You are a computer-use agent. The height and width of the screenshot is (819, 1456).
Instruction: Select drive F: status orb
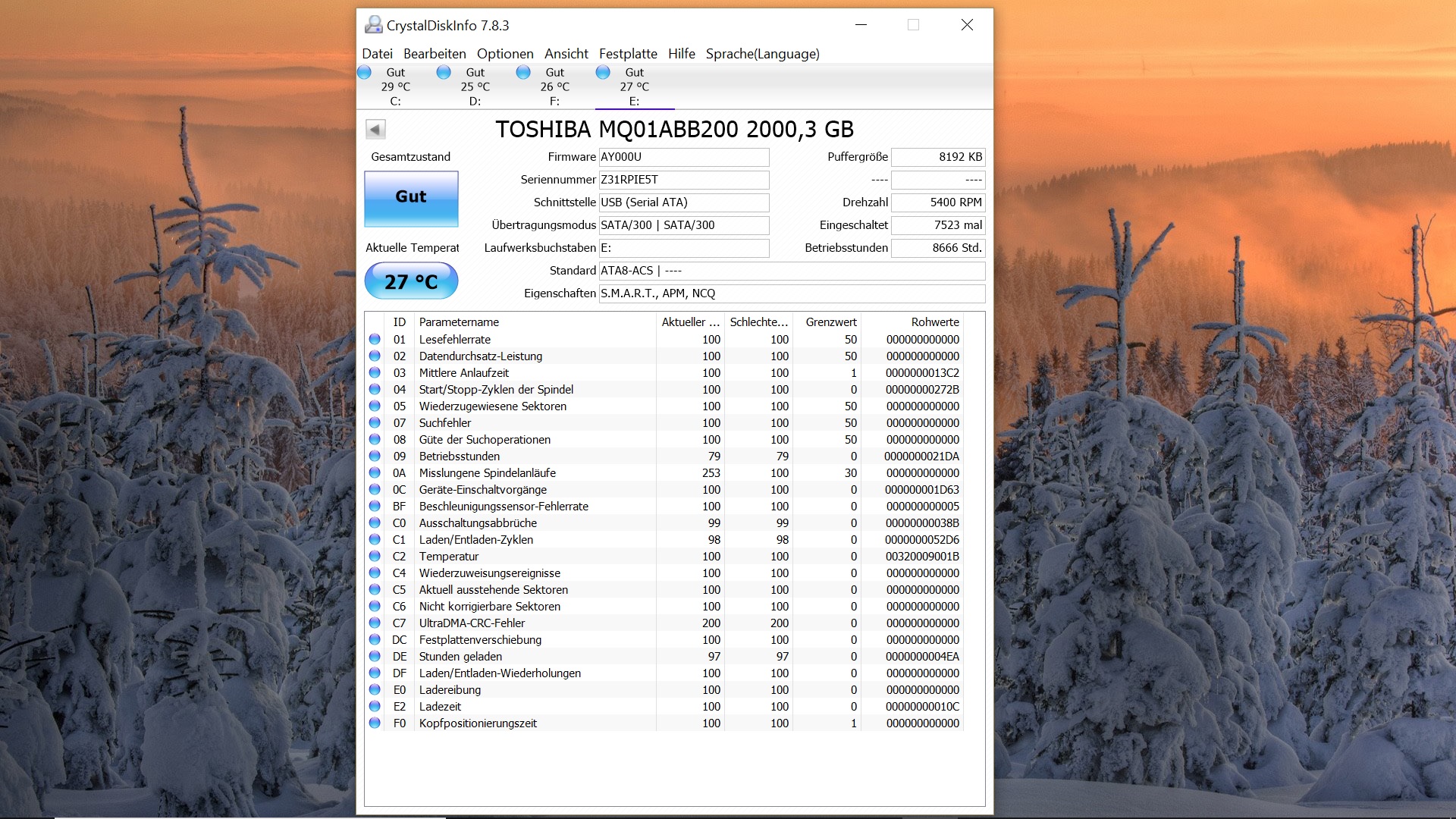524,73
